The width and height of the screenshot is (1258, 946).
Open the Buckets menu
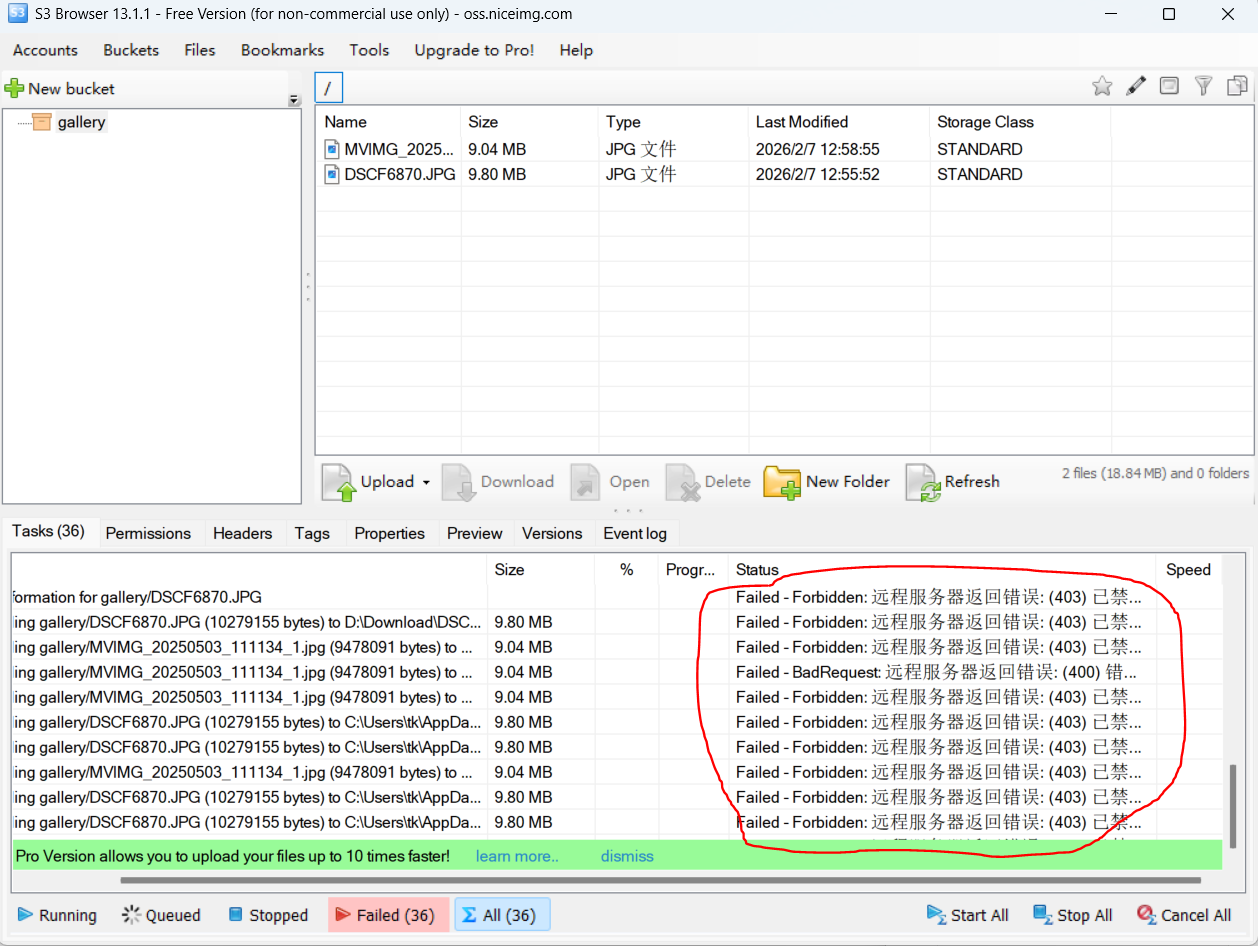(x=131, y=50)
